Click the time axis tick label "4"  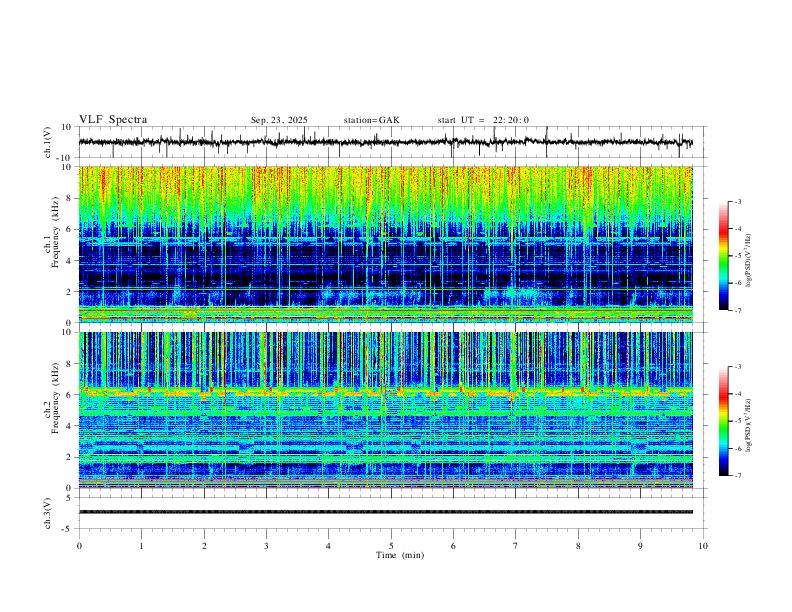(329, 546)
